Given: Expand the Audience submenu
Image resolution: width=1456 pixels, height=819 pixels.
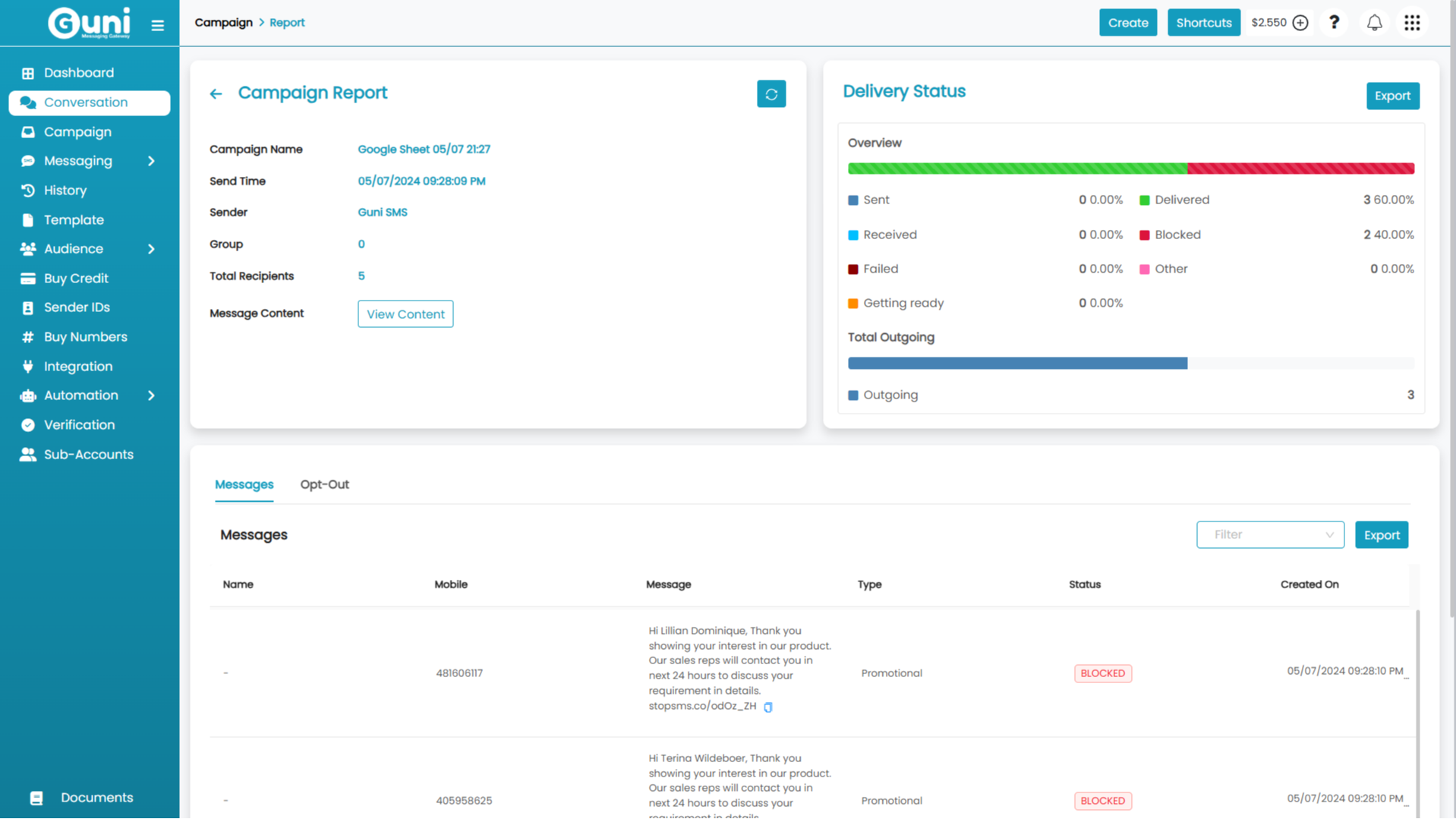Looking at the screenshot, I should click(x=151, y=249).
